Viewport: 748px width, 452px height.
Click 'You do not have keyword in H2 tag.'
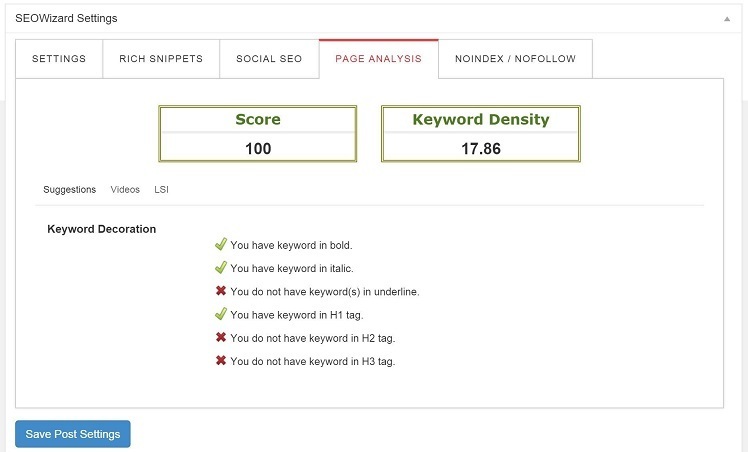pyautogui.click(x=313, y=338)
